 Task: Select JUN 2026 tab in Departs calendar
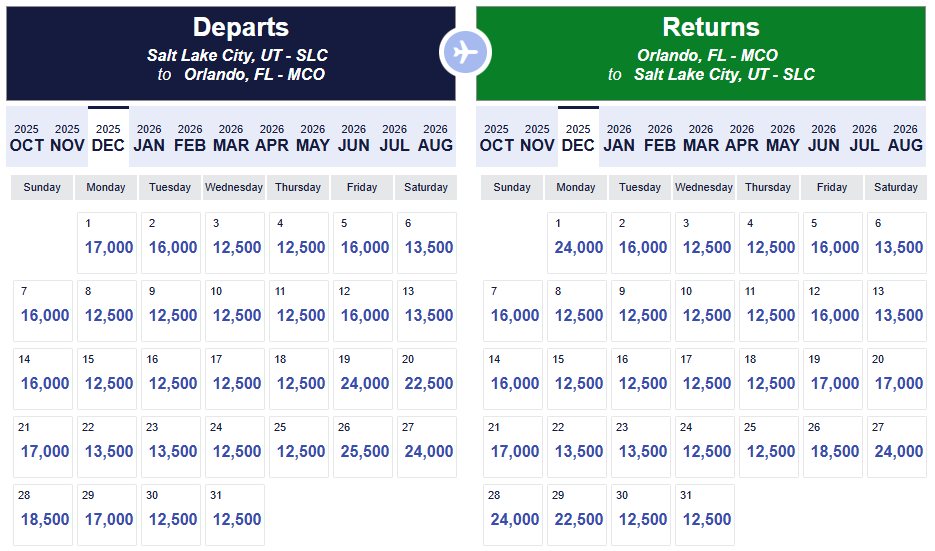click(354, 137)
